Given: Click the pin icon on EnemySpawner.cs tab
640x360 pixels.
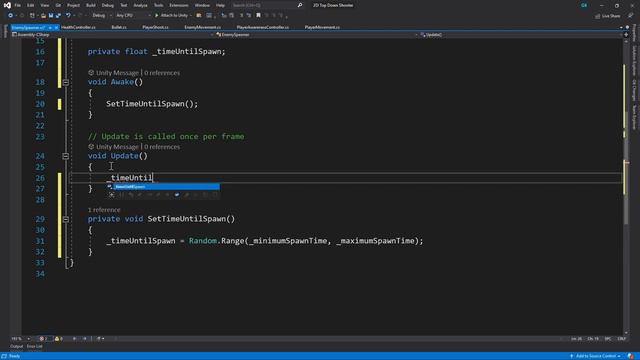Looking at the screenshot, I should [x=50, y=27].
